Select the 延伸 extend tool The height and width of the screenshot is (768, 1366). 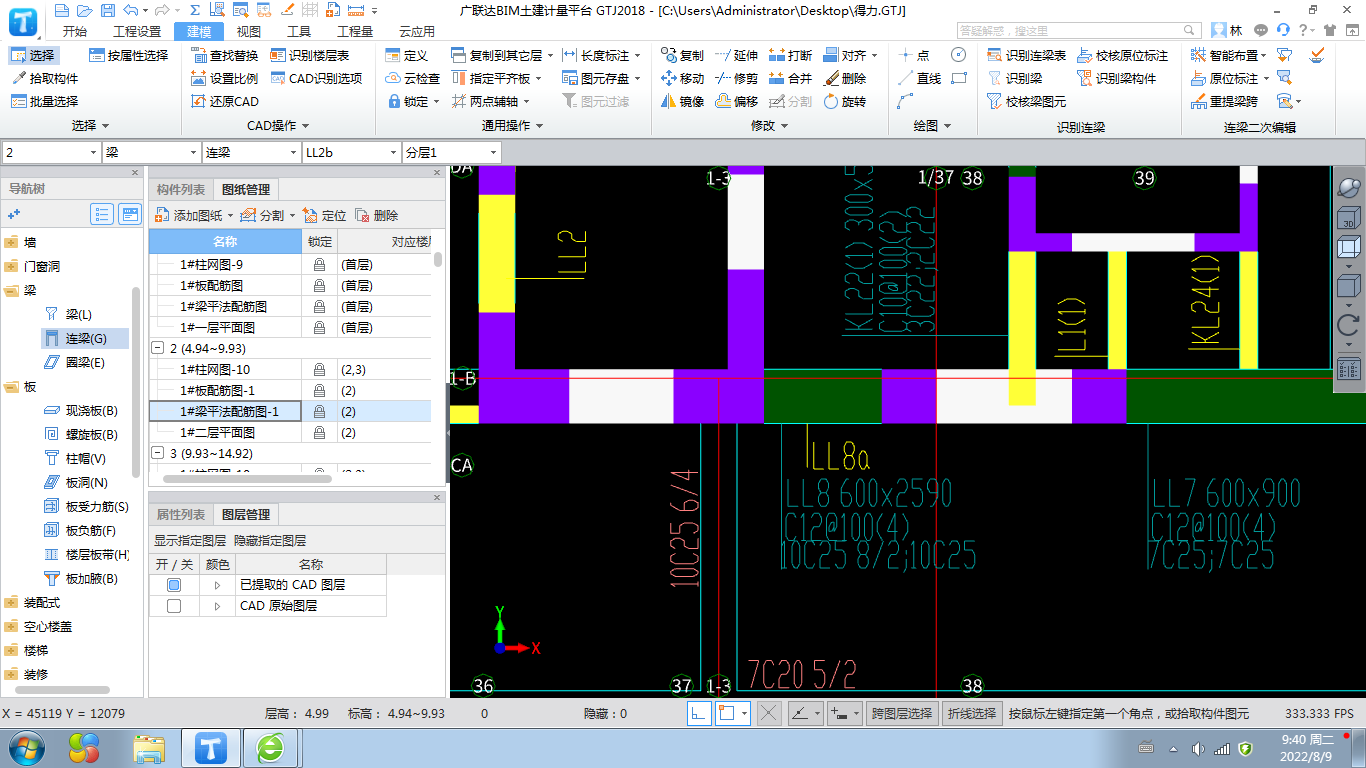point(737,55)
